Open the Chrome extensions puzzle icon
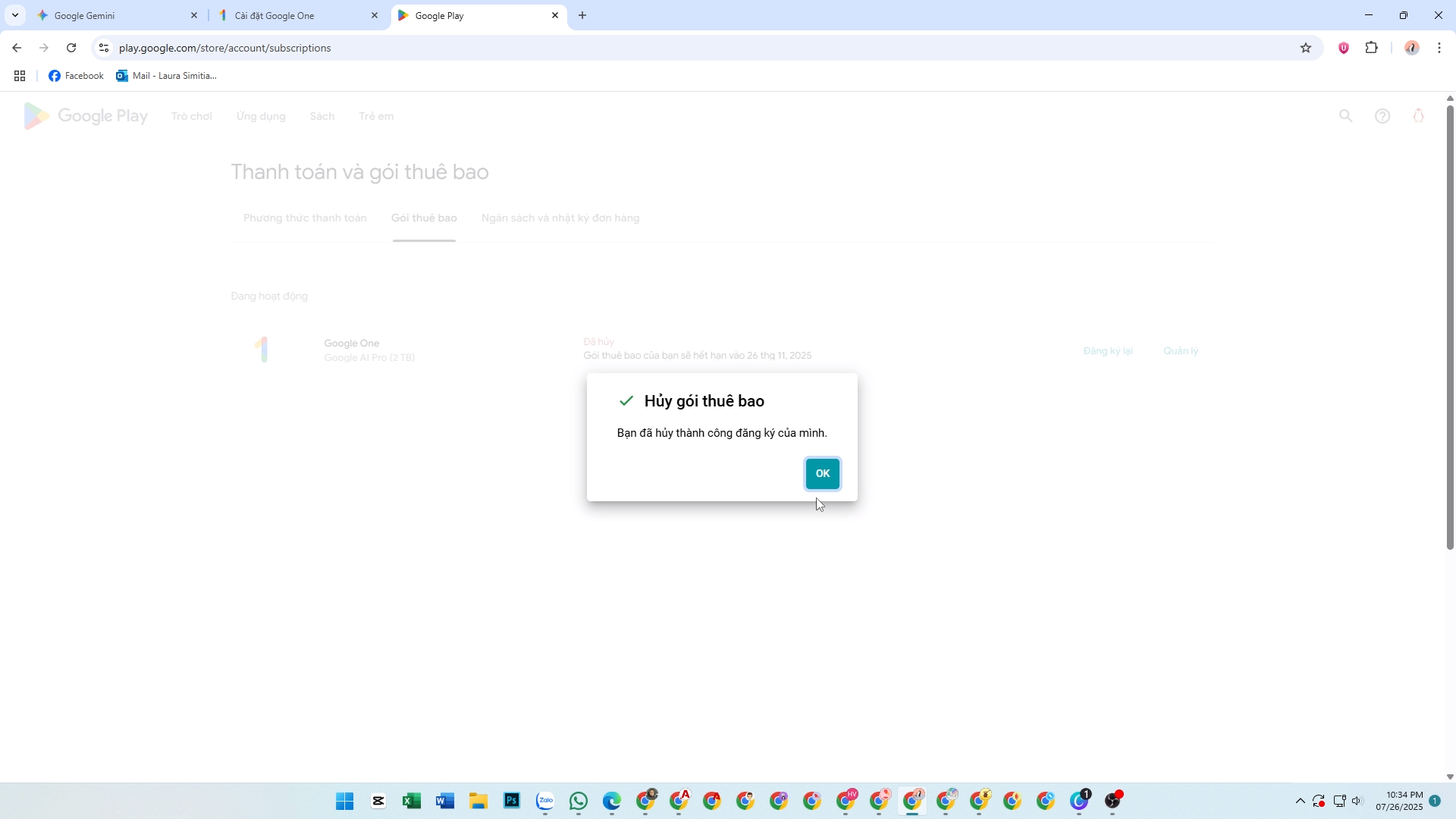This screenshot has width=1456, height=819. click(1371, 48)
